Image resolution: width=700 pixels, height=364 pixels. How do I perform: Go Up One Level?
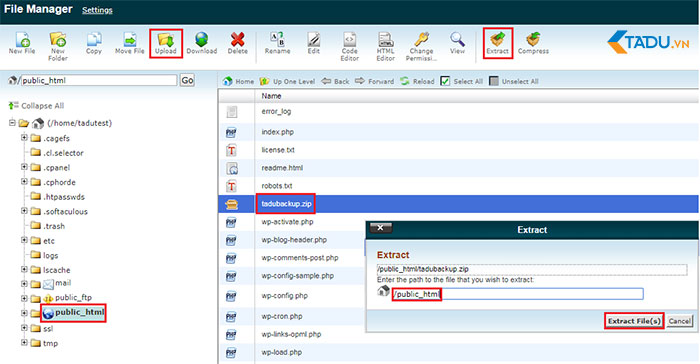pyautogui.click(x=287, y=81)
